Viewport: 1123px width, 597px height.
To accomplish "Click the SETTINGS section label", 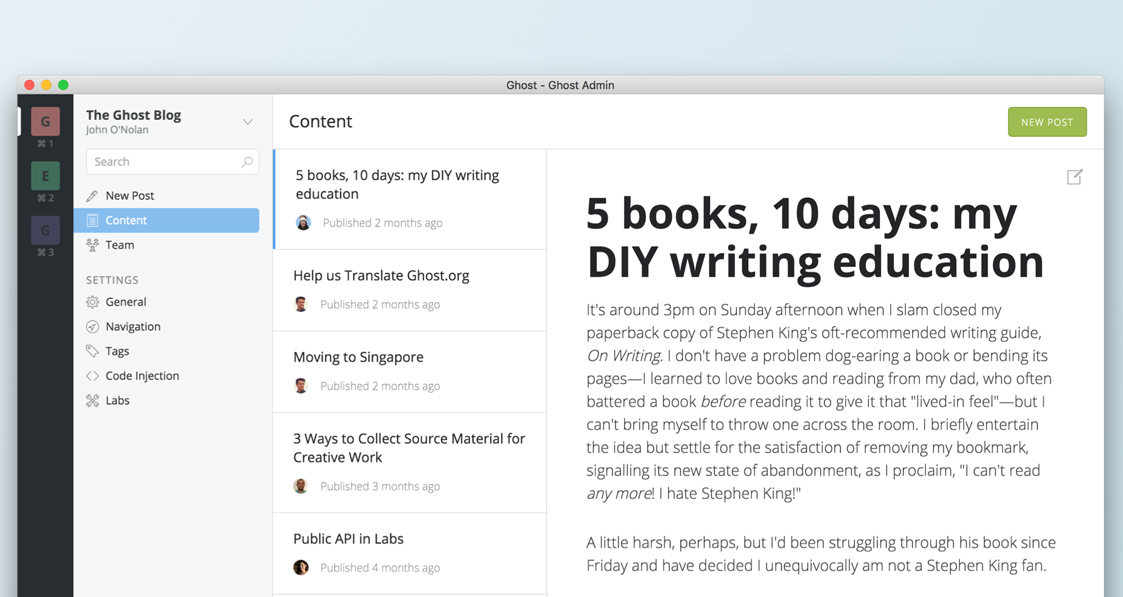I will click(x=112, y=280).
